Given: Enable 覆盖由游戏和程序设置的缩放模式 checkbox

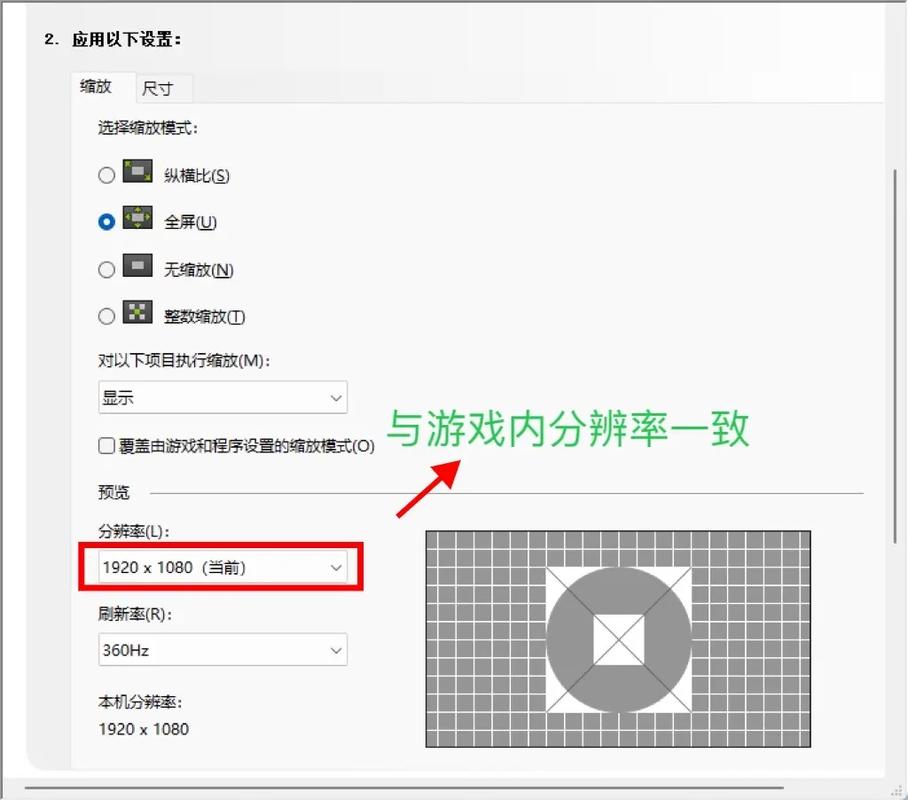Looking at the screenshot, I should point(107,445).
